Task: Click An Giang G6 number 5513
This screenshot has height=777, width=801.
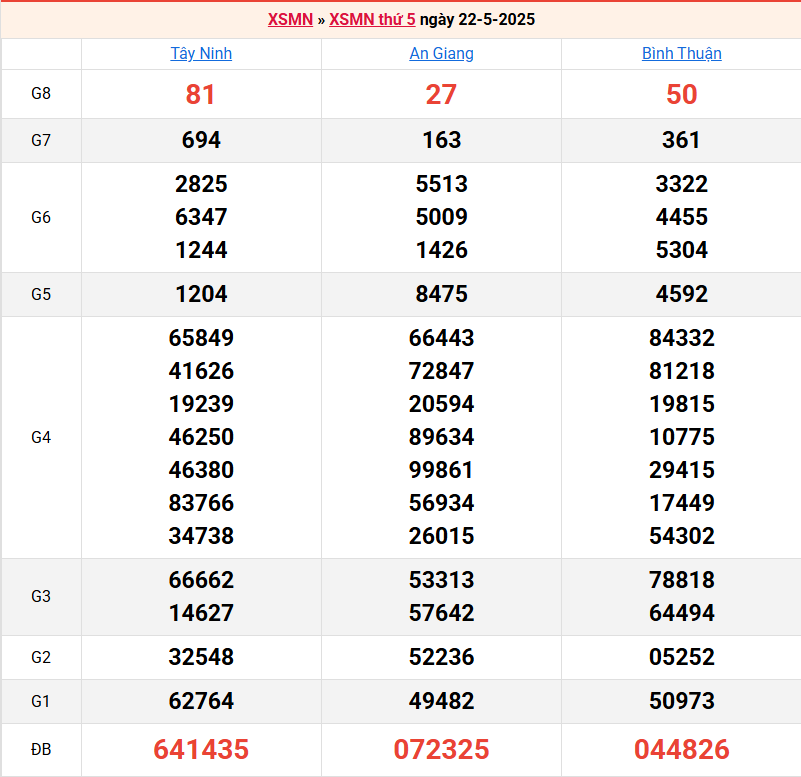Action: click(x=441, y=184)
